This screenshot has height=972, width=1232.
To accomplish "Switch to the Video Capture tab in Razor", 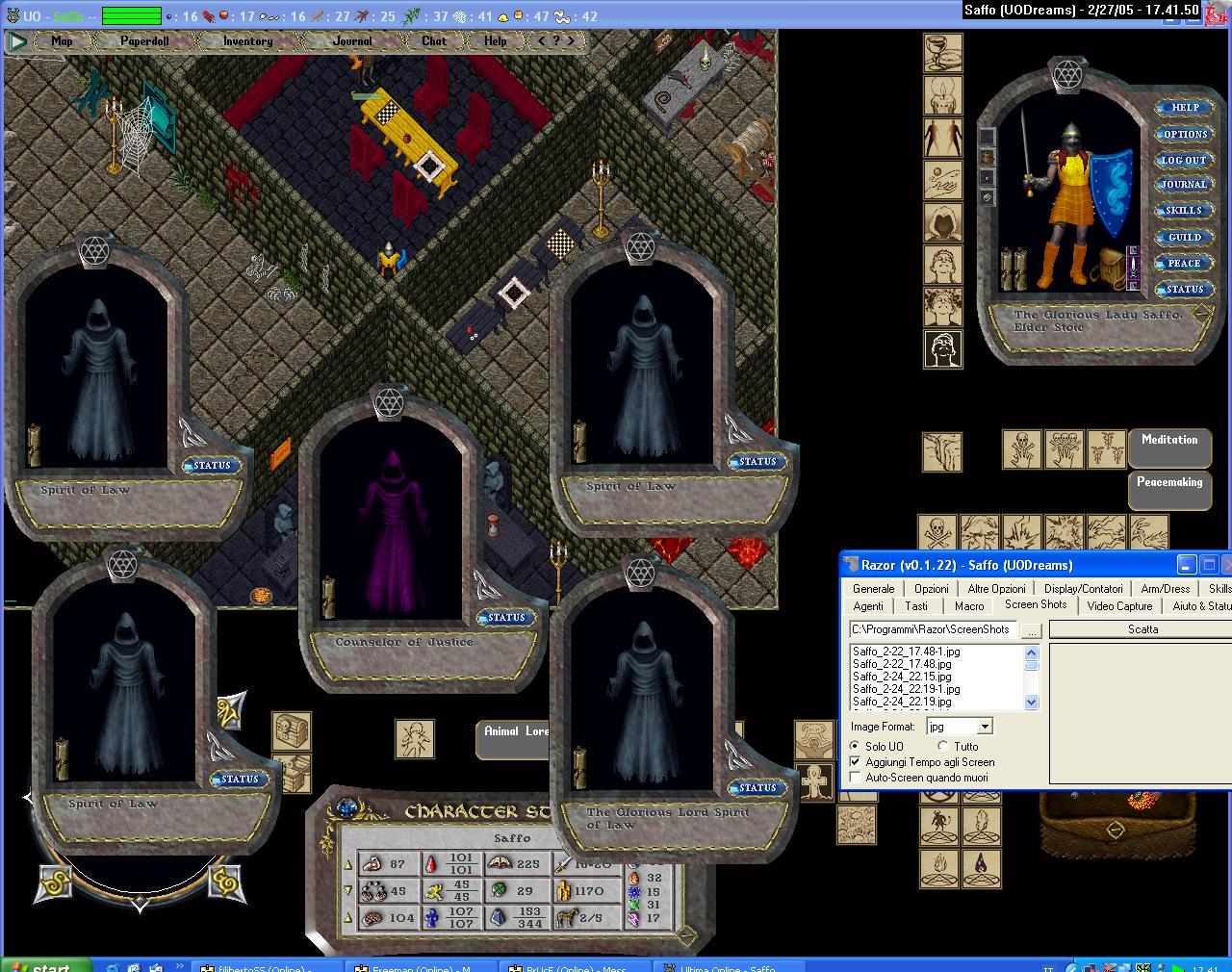I will point(1119,605).
